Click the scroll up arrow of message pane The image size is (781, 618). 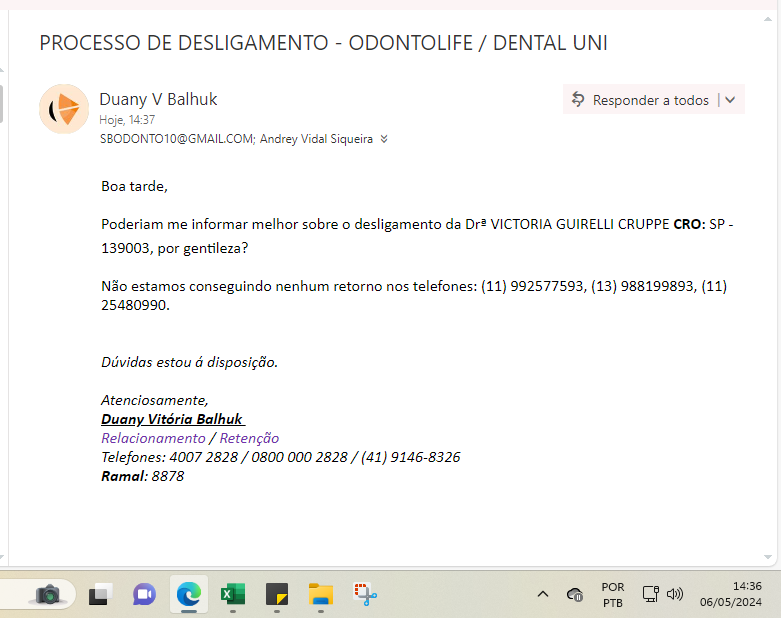(768, 19)
